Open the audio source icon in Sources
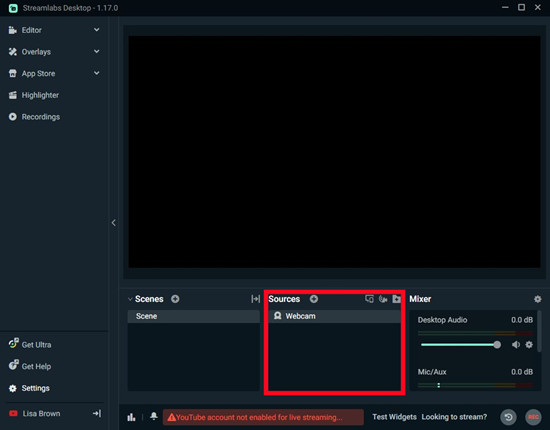 383,299
